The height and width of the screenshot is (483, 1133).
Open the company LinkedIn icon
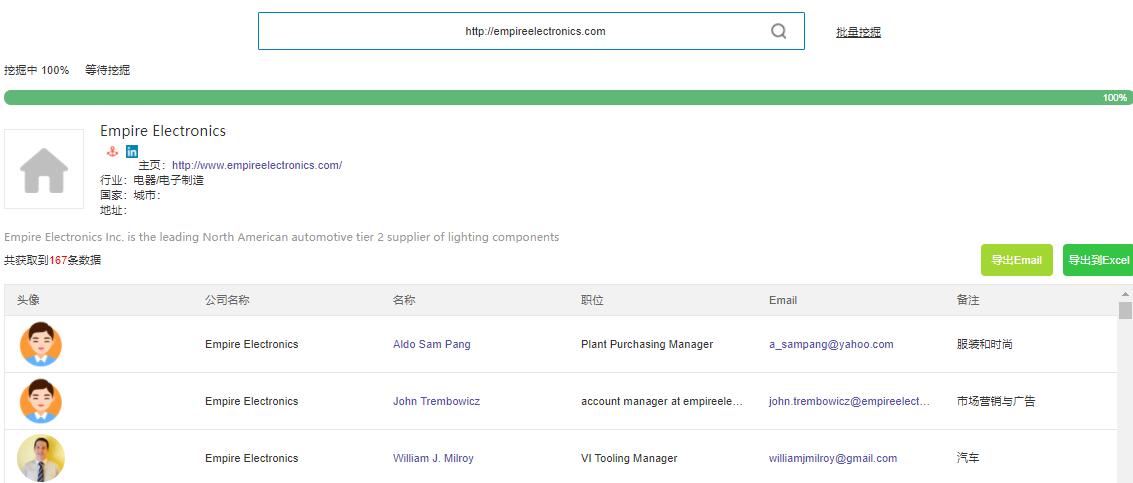click(132, 152)
